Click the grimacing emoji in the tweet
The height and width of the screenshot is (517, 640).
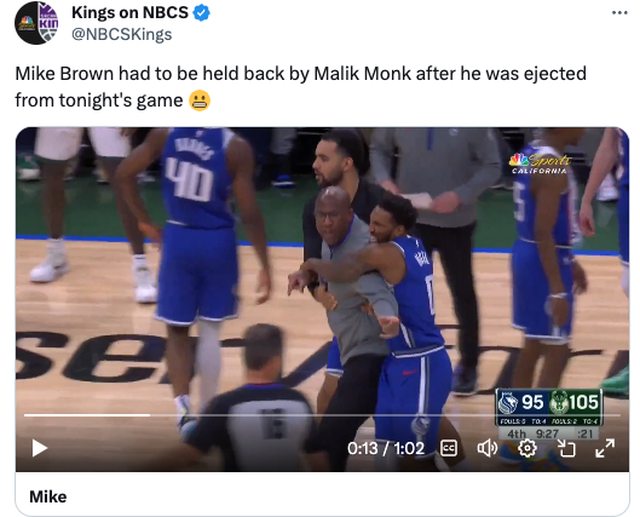pyautogui.click(x=199, y=100)
